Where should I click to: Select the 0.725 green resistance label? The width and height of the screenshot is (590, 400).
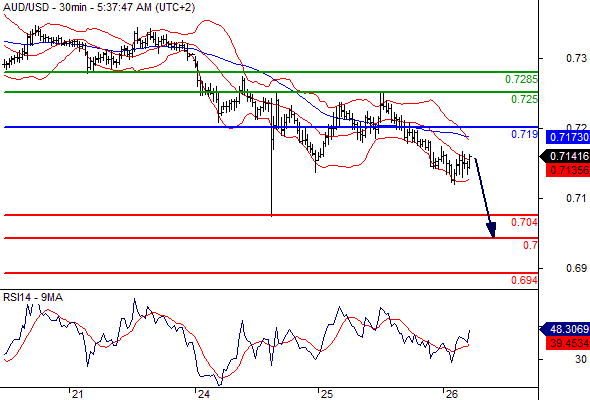(x=524, y=99)
